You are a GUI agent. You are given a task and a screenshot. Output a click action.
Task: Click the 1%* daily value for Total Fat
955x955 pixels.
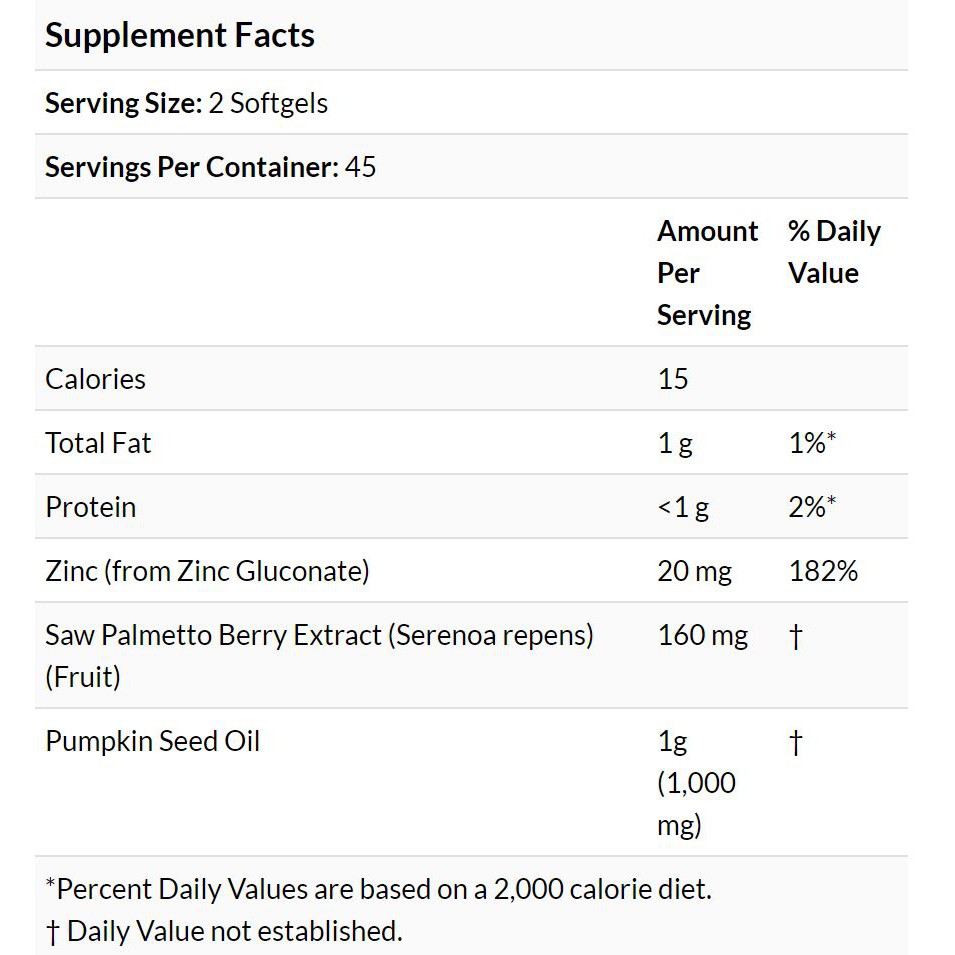812,443
